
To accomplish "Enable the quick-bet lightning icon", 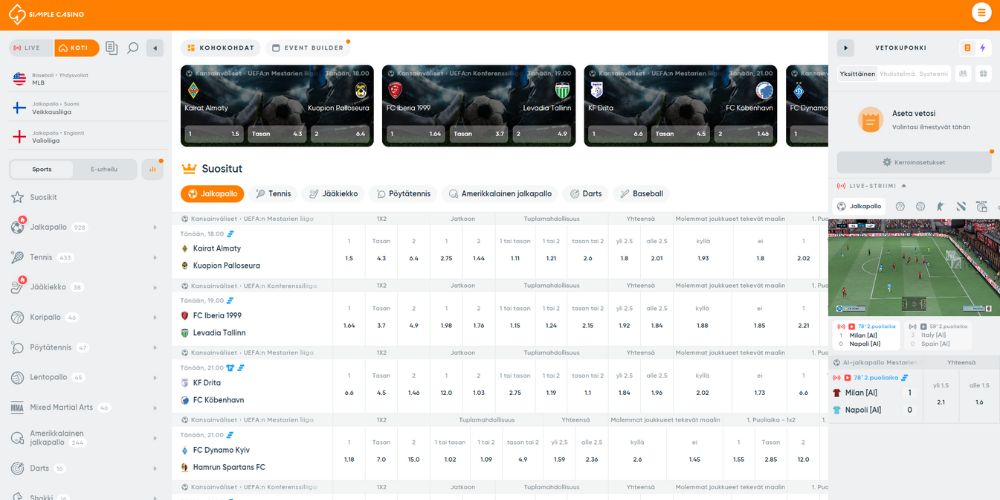I will click(x=982, y=48).
